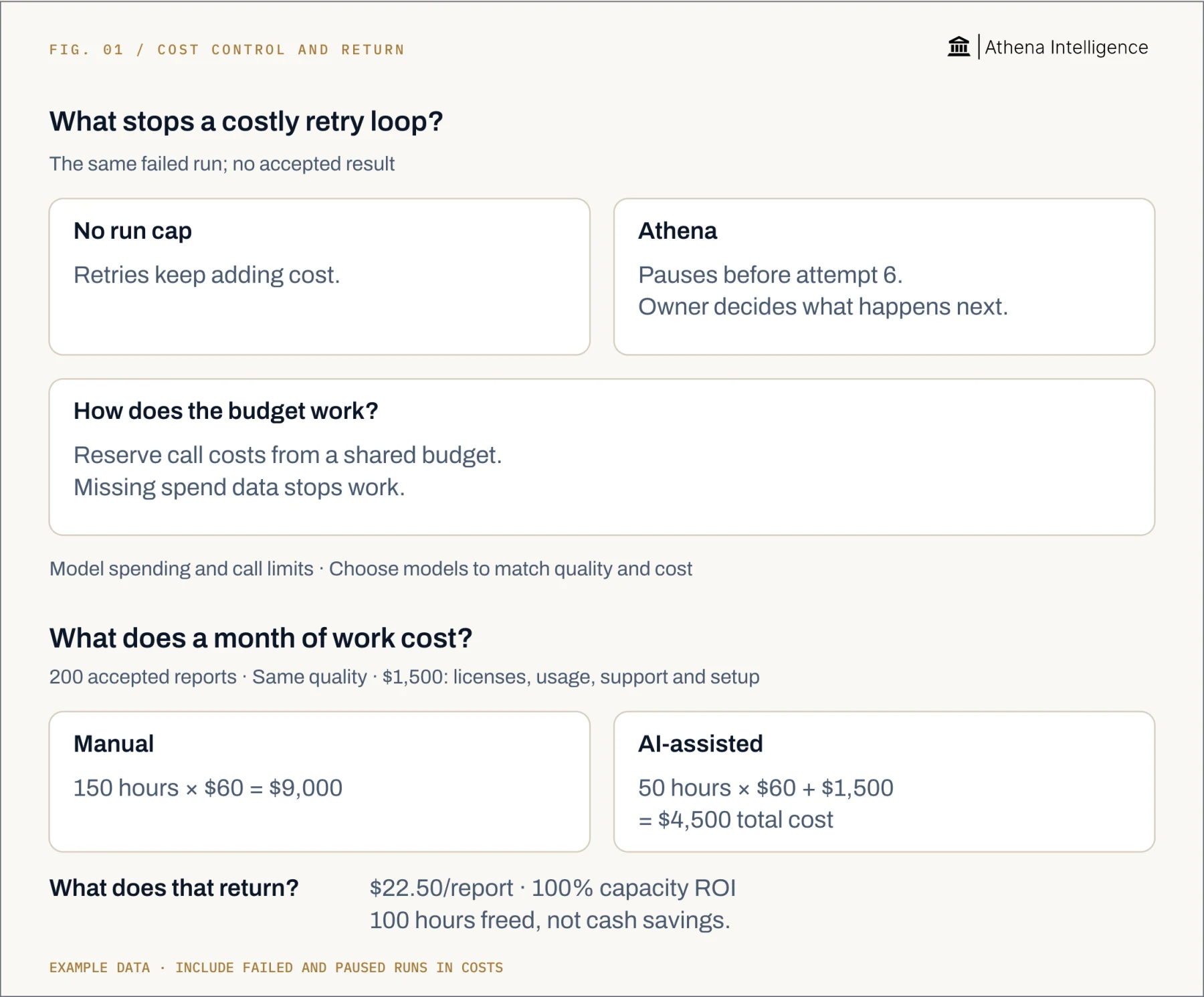Click line $22.50/report · 100% capacity ROI
1204x997 pixels.
[x=553, y=888]
